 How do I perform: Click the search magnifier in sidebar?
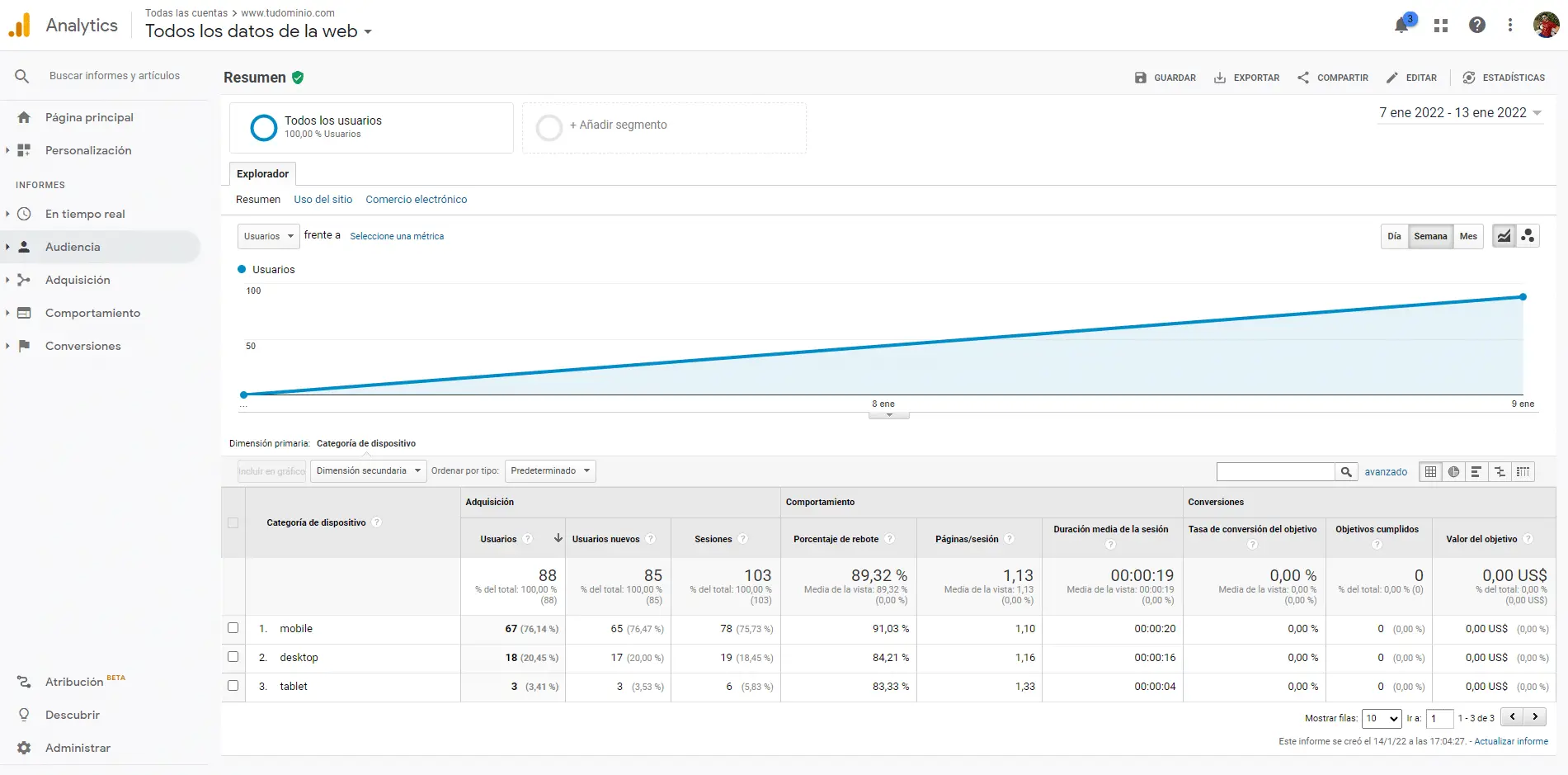[22, 76]
